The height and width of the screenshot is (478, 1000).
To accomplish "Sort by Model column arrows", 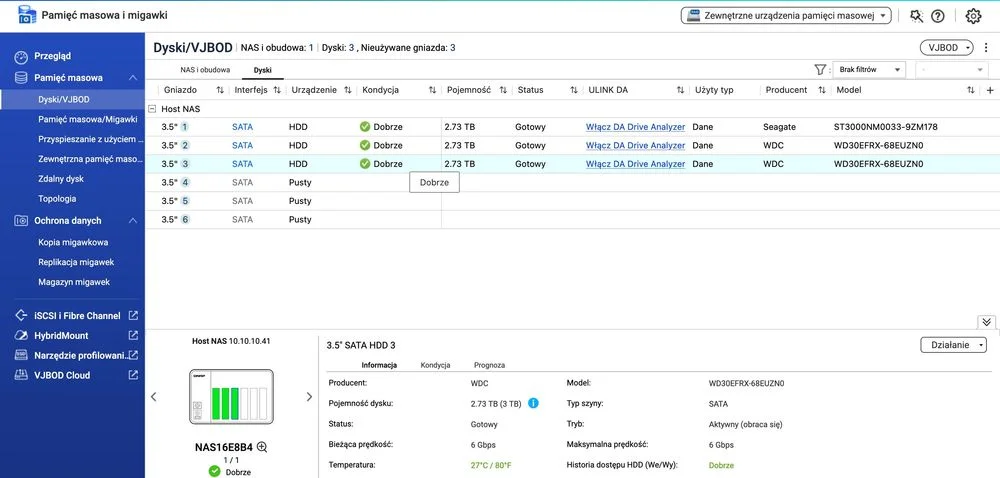I will pyautogui.click(x=971, y=91).
